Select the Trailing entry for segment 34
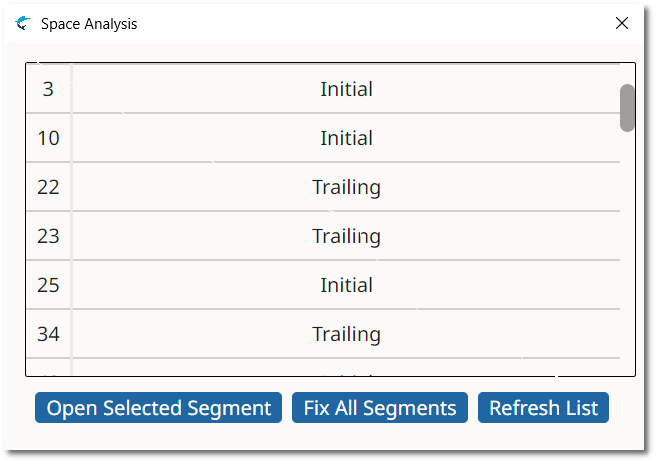This screenshot has width=656, height=462. pos(346,334)
